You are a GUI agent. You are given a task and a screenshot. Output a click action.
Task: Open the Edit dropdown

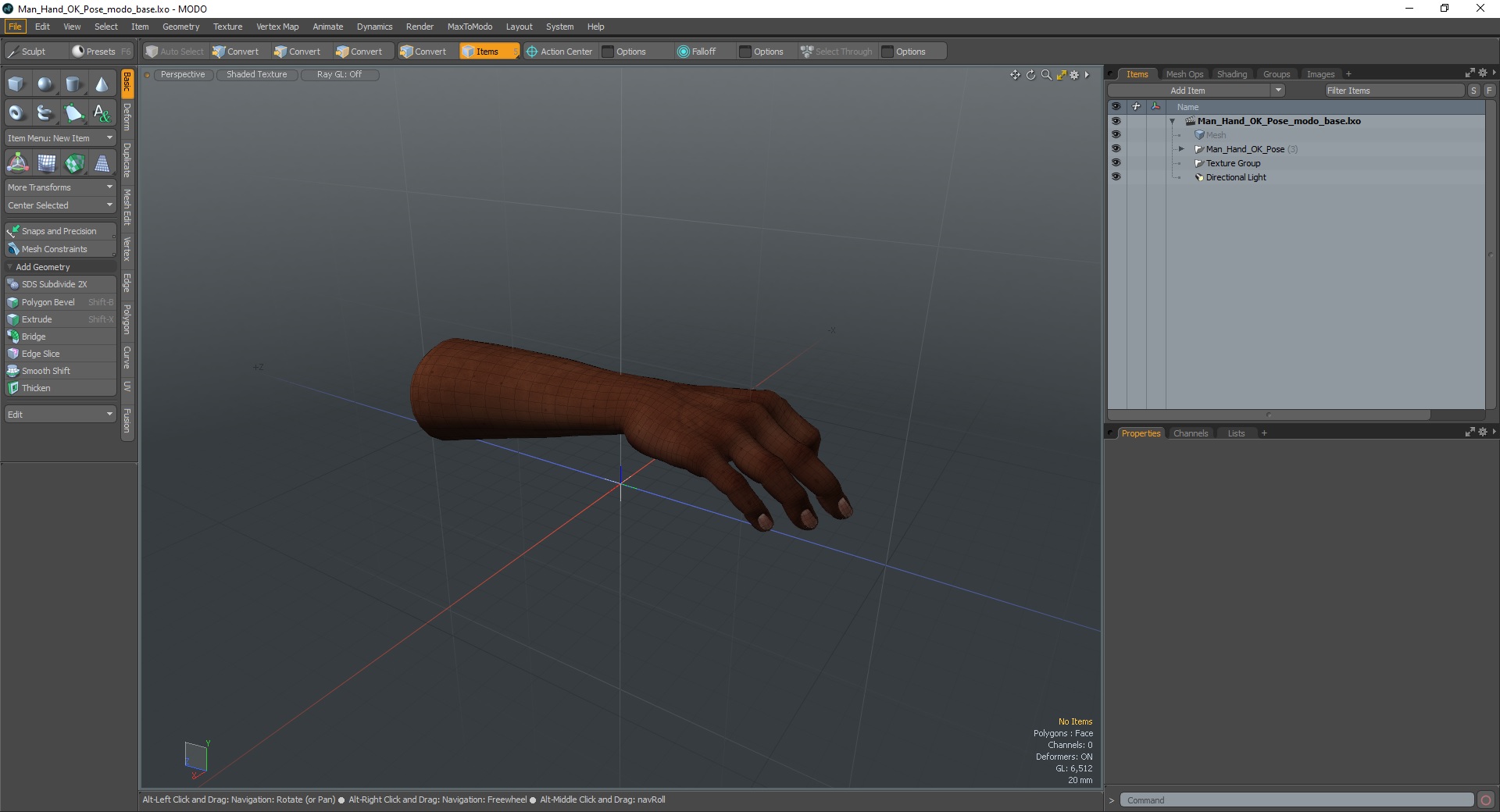(x=60, y=415)
